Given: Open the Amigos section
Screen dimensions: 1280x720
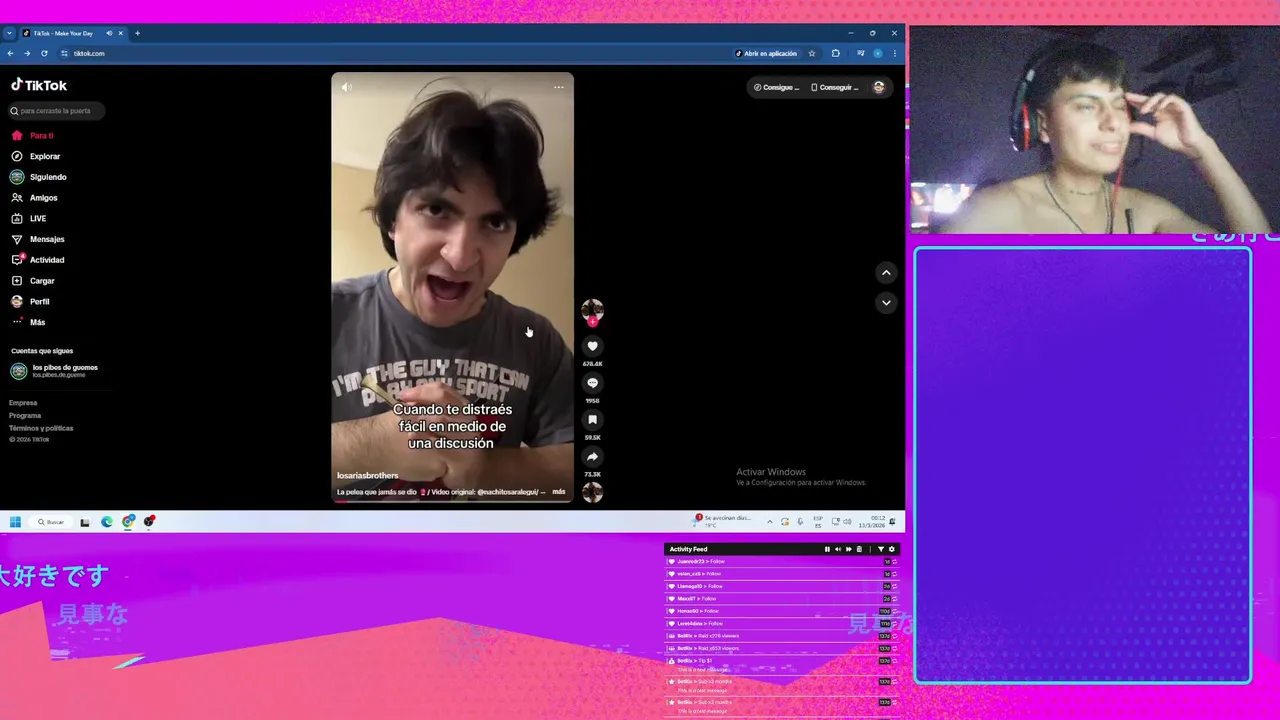Looking at the screenshot, I should (35, 198).
